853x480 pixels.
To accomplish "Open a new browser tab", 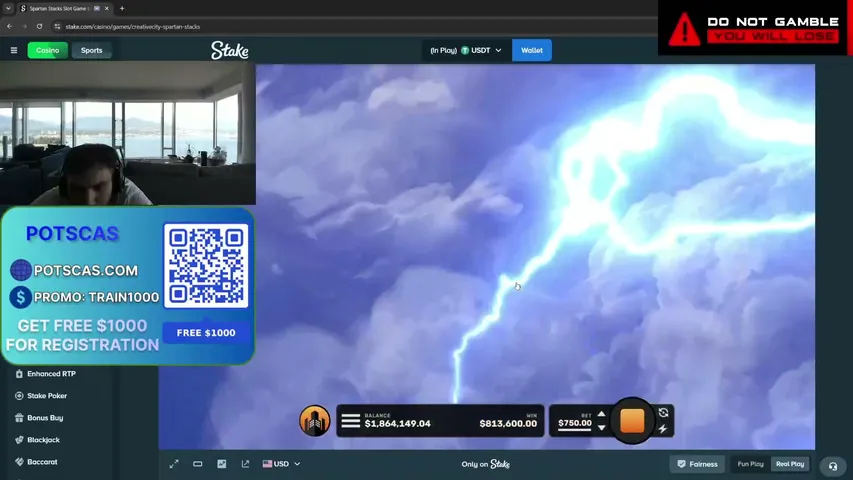I will point(122,9).
